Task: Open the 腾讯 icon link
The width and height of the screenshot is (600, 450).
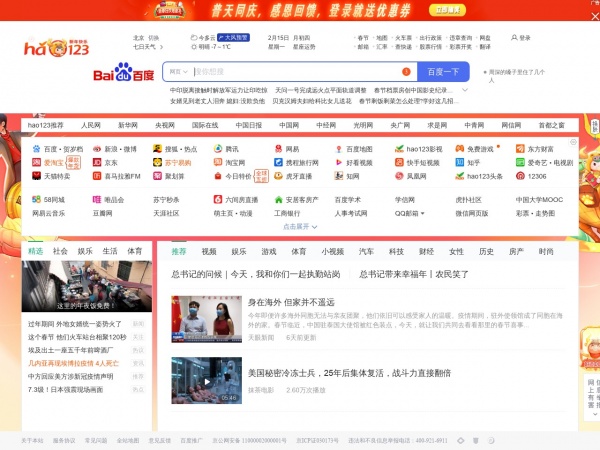Action: pyautogui.click(x=218, y=149)
